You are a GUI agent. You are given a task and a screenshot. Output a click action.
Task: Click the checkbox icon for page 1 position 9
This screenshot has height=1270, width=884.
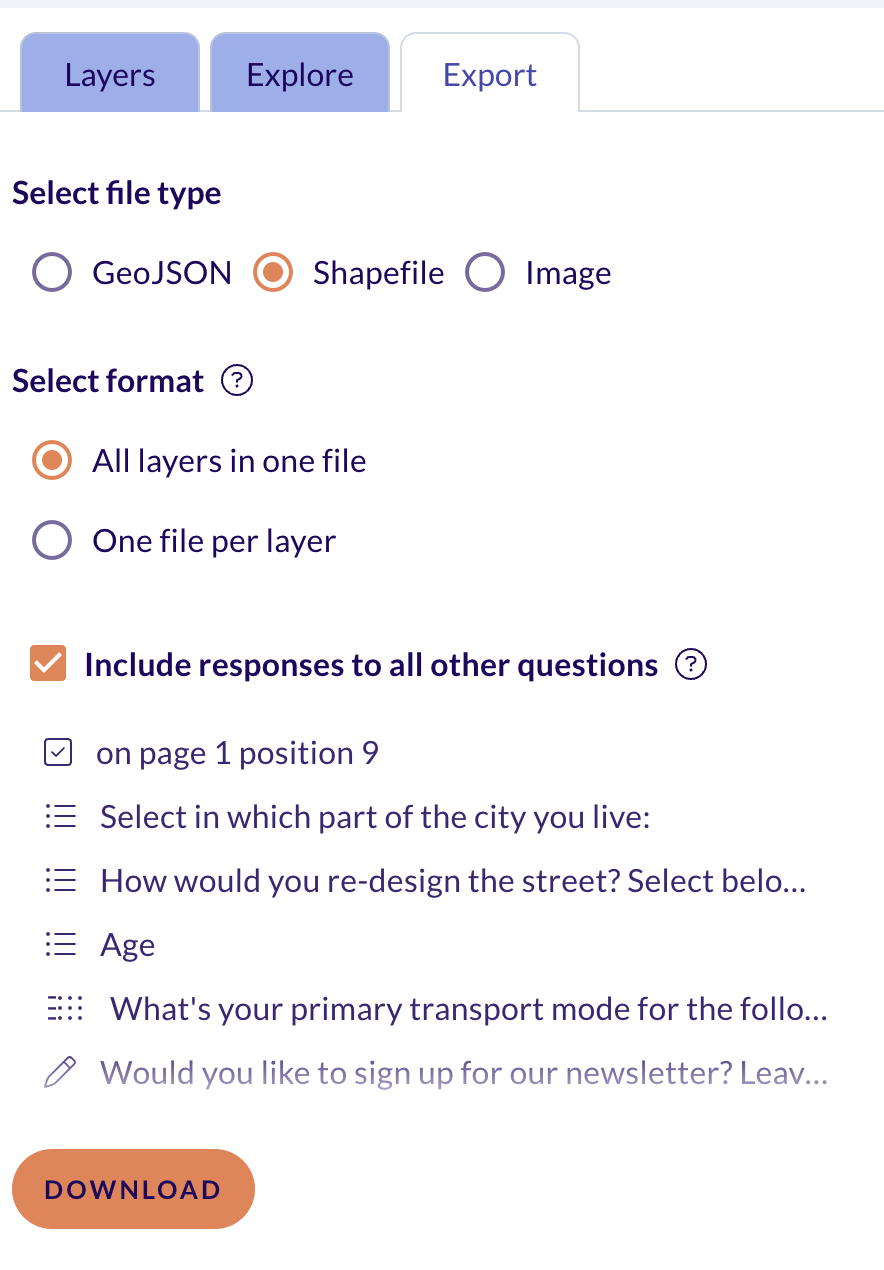click(x=59, y=753)
